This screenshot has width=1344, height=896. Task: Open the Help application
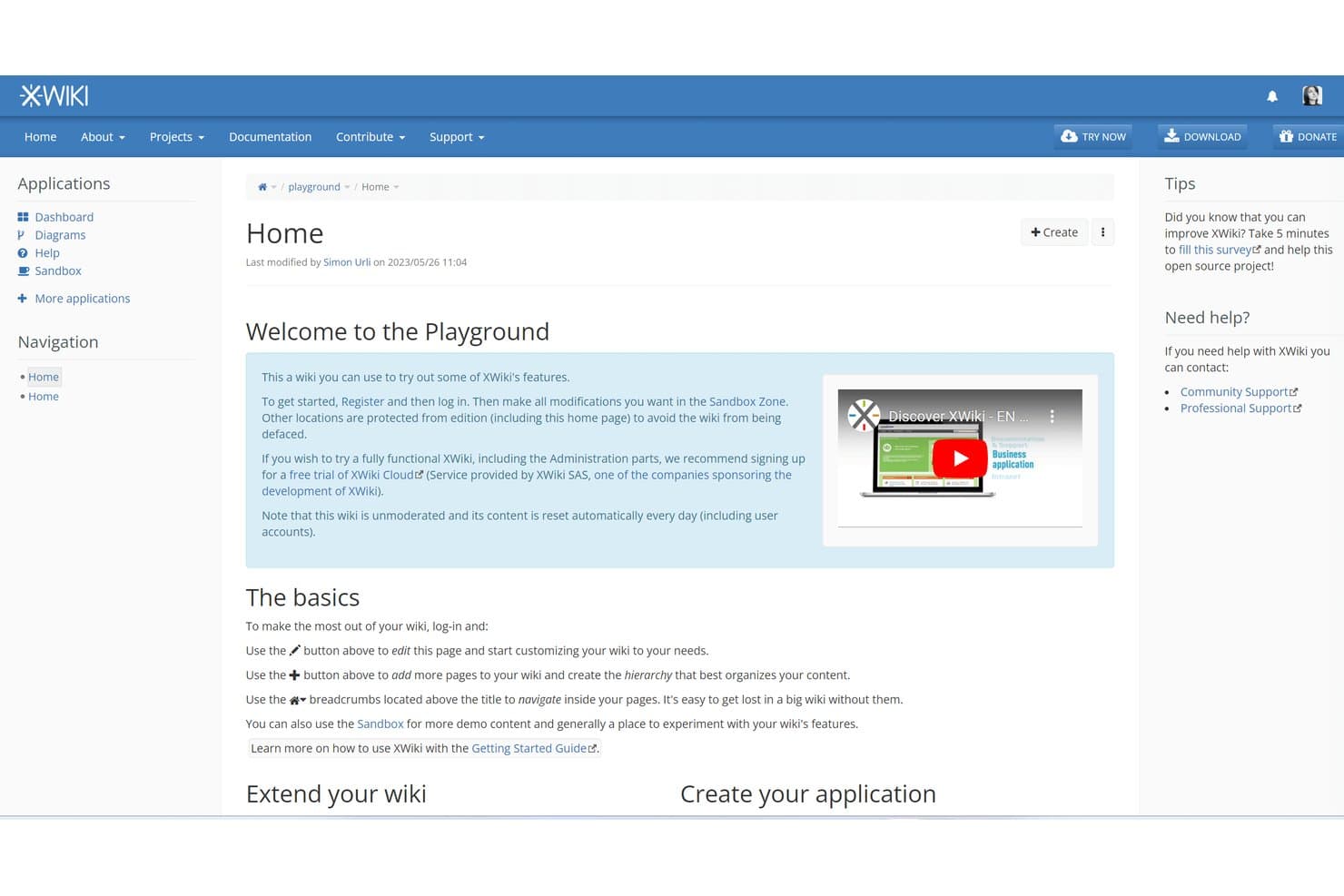tap(46, 253)
